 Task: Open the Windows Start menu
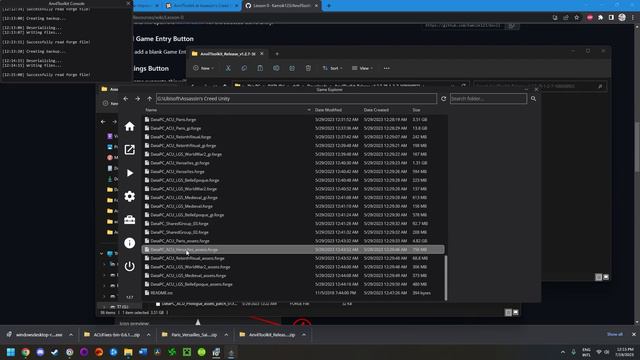pyautogui.click(x=11, y=352)
